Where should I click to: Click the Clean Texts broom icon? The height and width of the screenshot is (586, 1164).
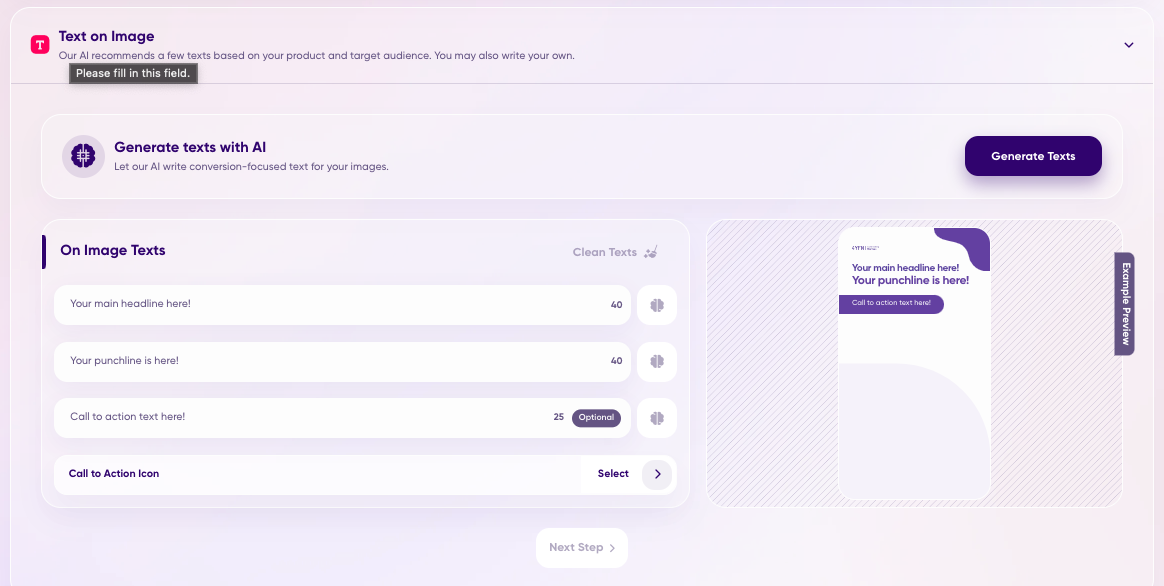(x=652, y=252)
